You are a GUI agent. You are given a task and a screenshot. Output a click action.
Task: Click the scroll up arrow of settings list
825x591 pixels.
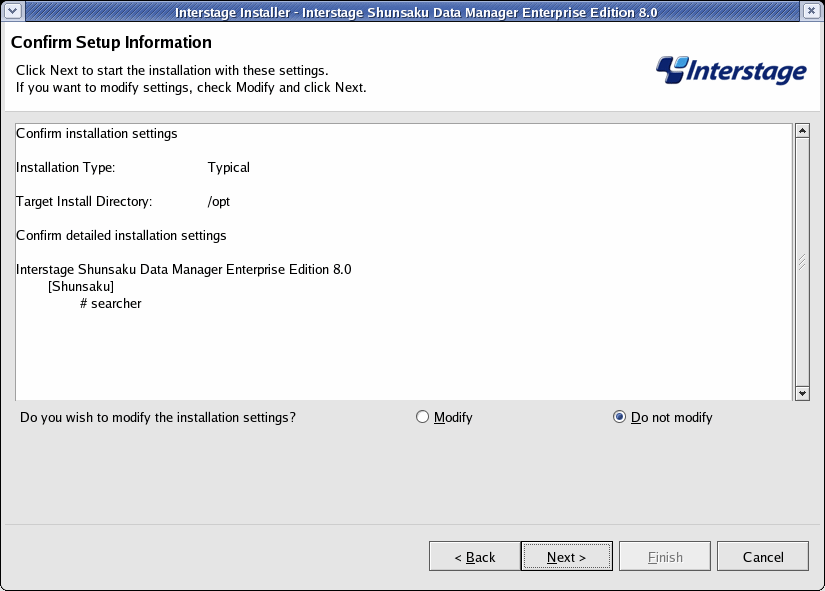pos(802,131)
